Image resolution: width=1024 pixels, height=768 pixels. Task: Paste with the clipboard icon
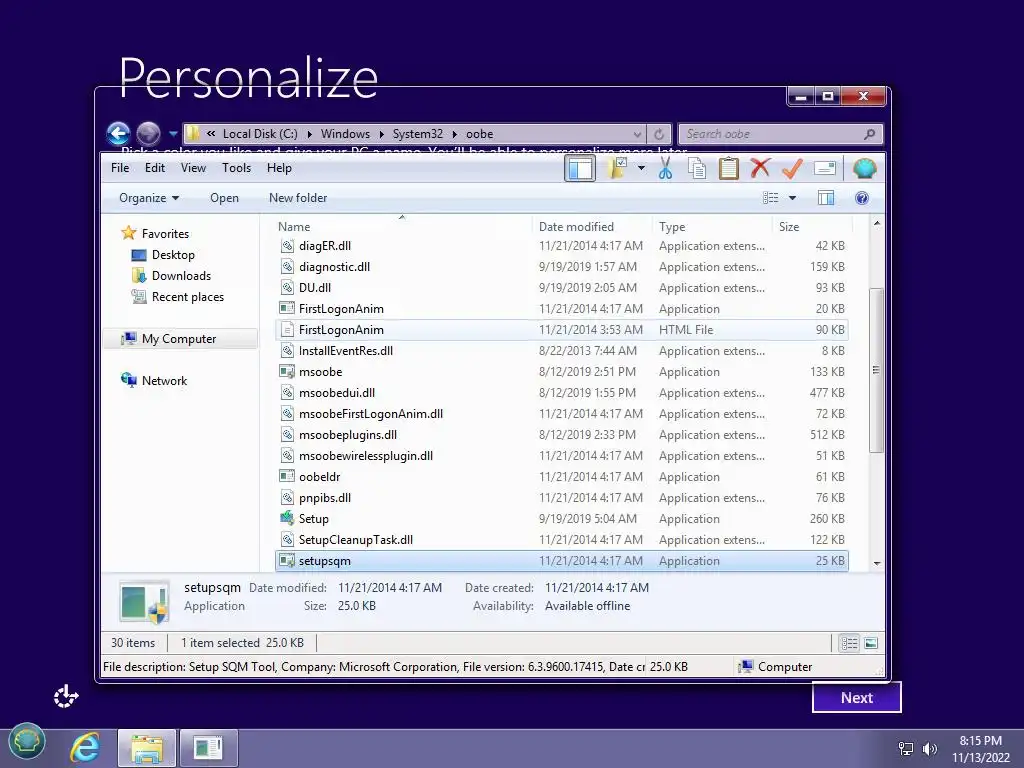(x=728, y=168)
